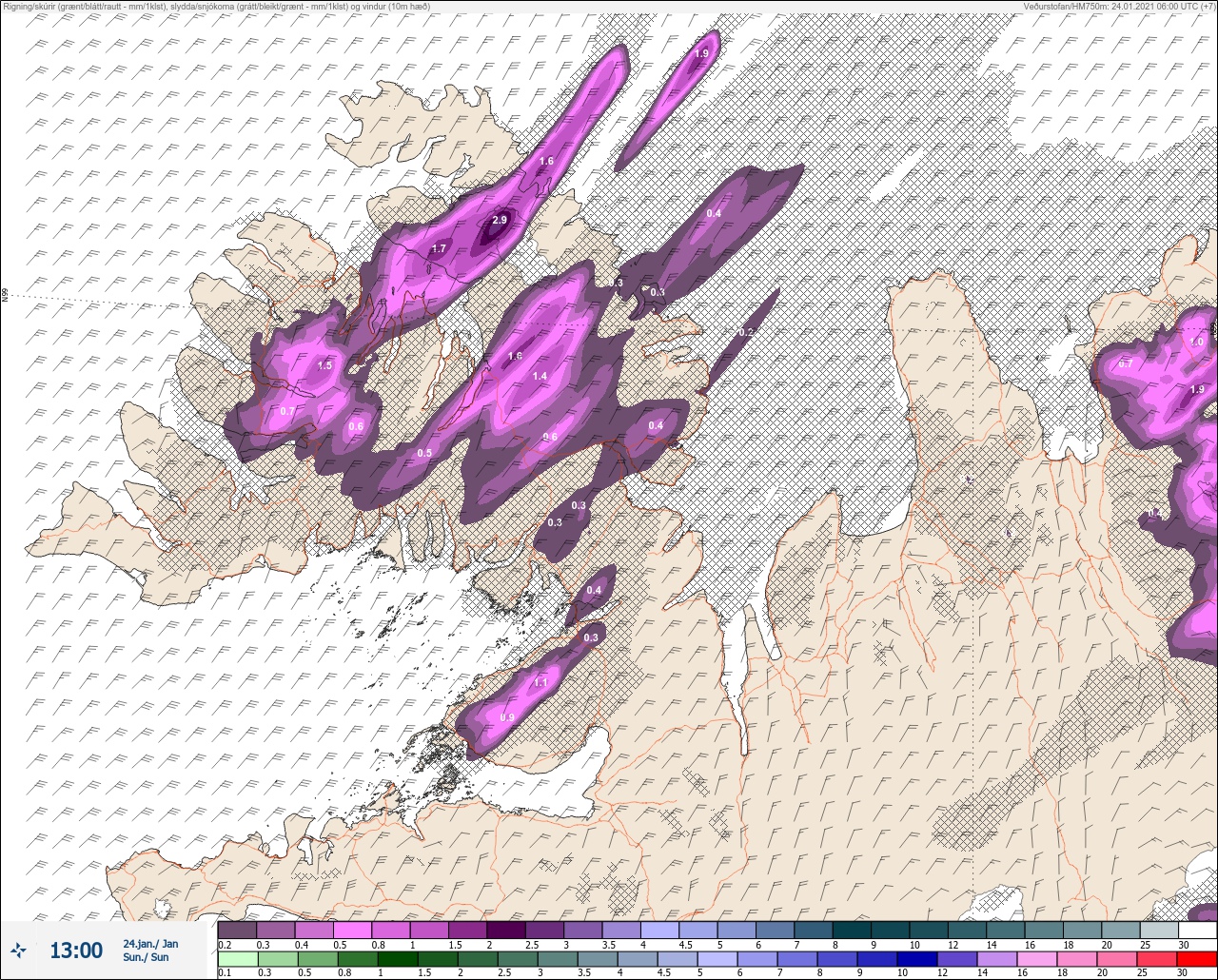The image size is (1218, 980).
Task: Pick top-row light gray swatch between 25 and 30
Action: pyautogui.click(x=1159, y=930)
